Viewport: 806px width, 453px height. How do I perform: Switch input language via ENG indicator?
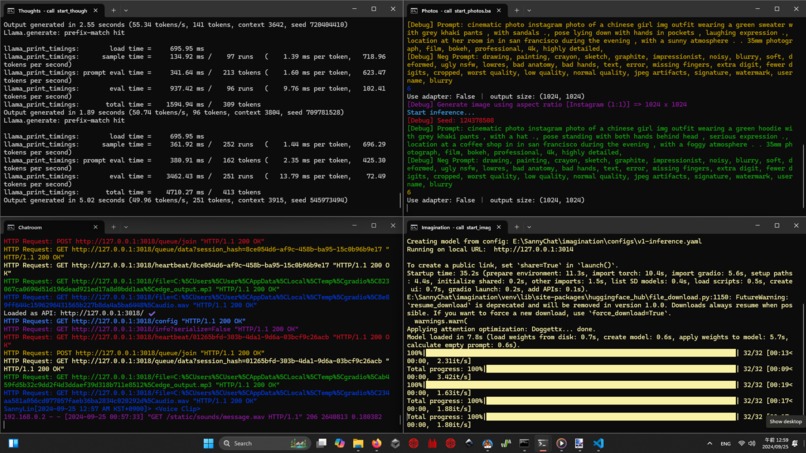coord(725,443)
